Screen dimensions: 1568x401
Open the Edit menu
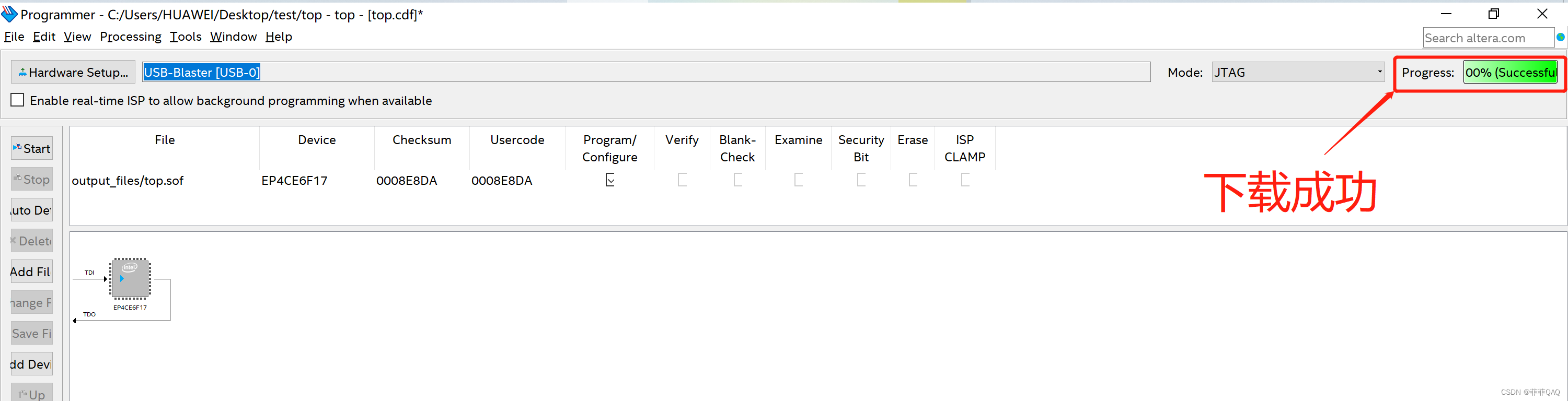click(x=44, y=37)
